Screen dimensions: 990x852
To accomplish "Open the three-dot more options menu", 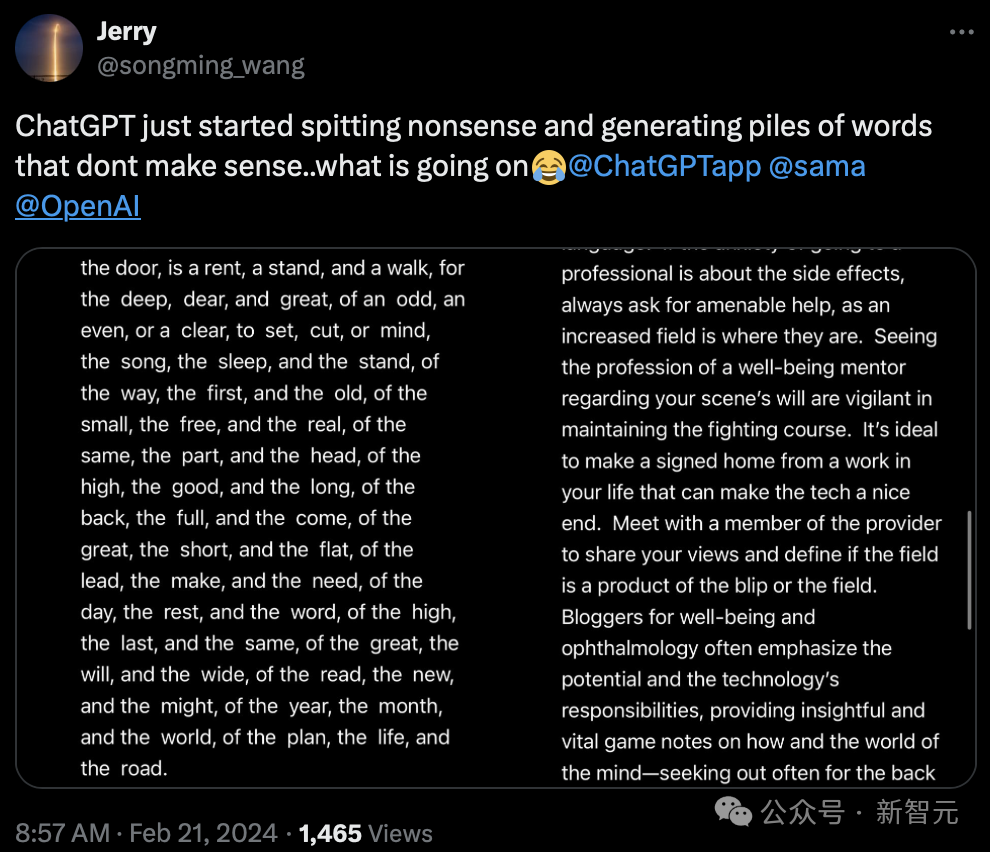I will coord(962,32).
